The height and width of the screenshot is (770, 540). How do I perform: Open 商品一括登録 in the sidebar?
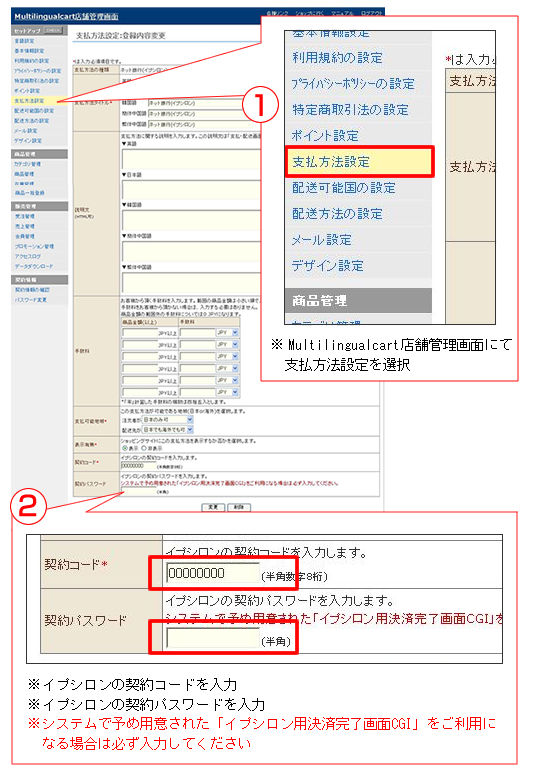[29, 193]
